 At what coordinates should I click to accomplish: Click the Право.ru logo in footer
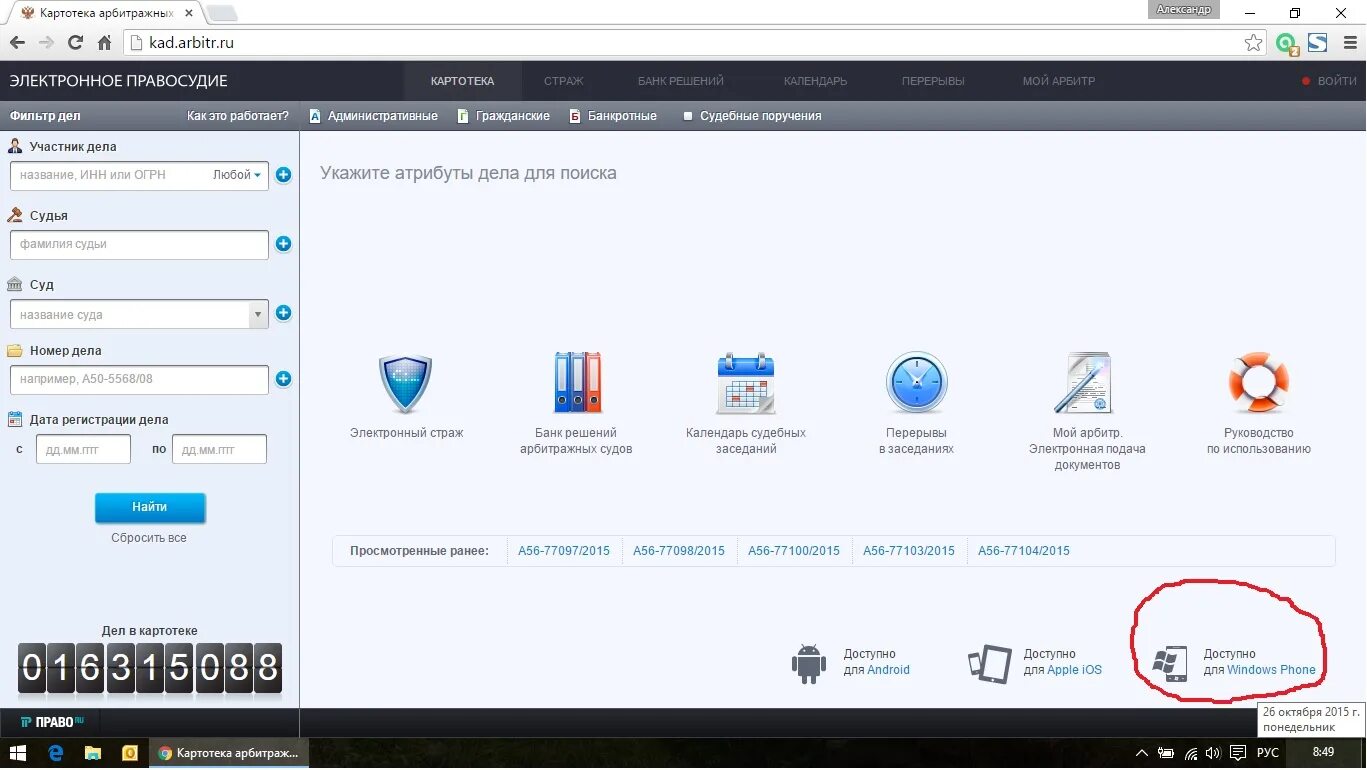pyautogui.click(x=53, y=722)
